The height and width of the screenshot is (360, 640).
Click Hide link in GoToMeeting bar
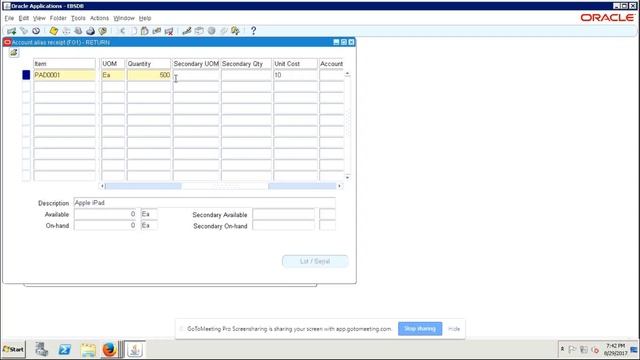point(454,329)
